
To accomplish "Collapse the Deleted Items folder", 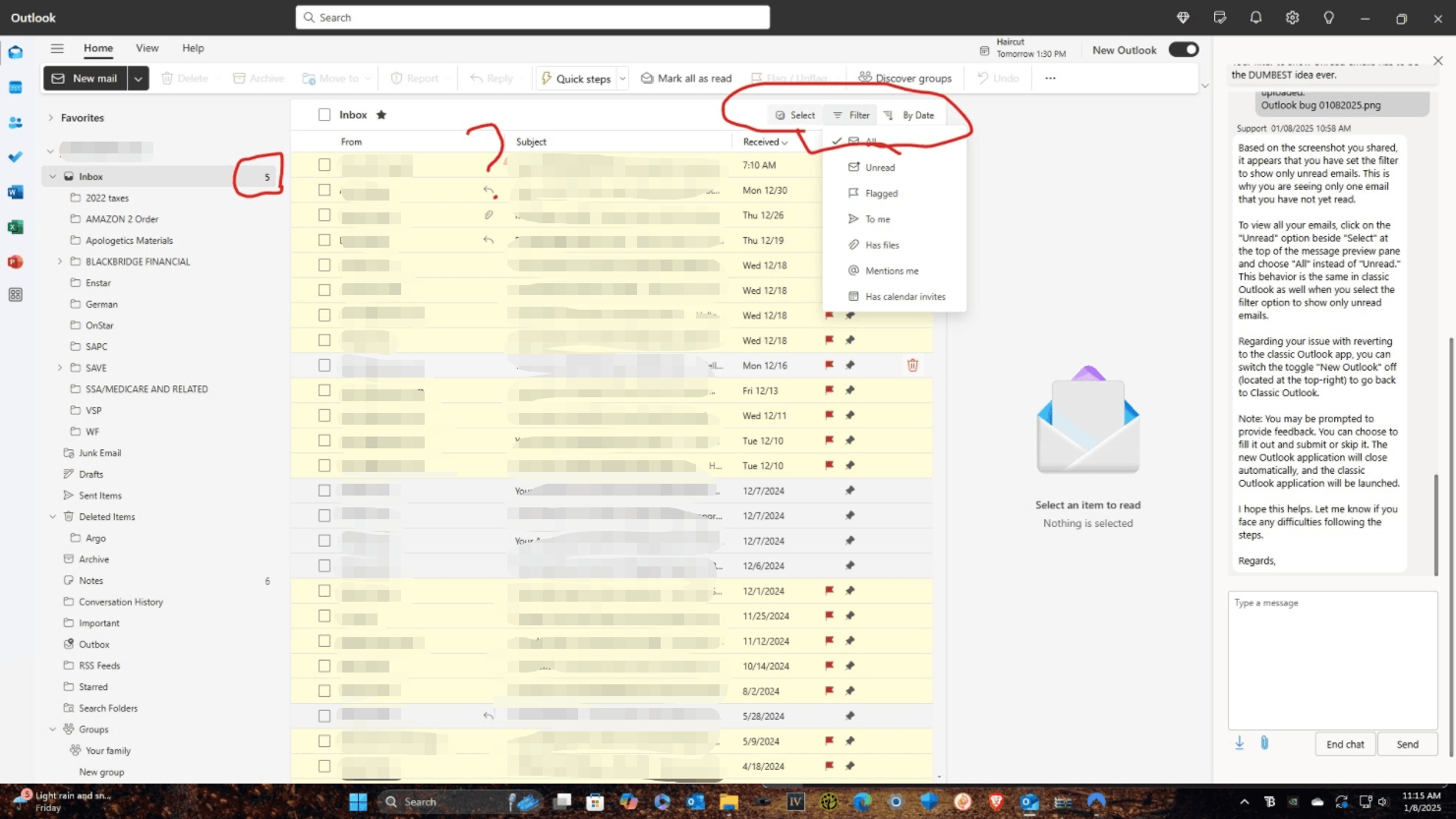I will [x=53, y=517].
